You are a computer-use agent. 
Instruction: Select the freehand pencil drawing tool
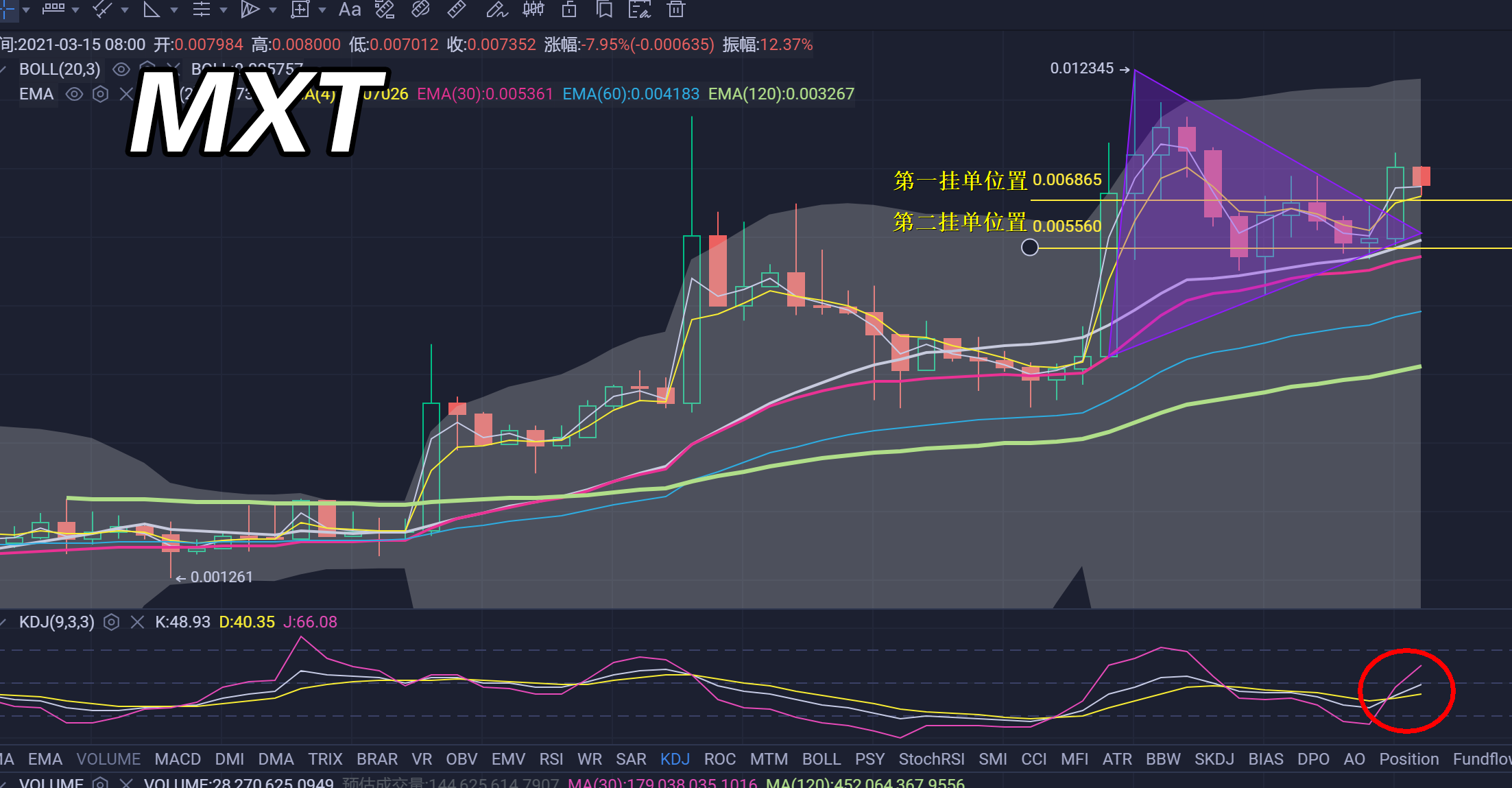tap(496, 10)
